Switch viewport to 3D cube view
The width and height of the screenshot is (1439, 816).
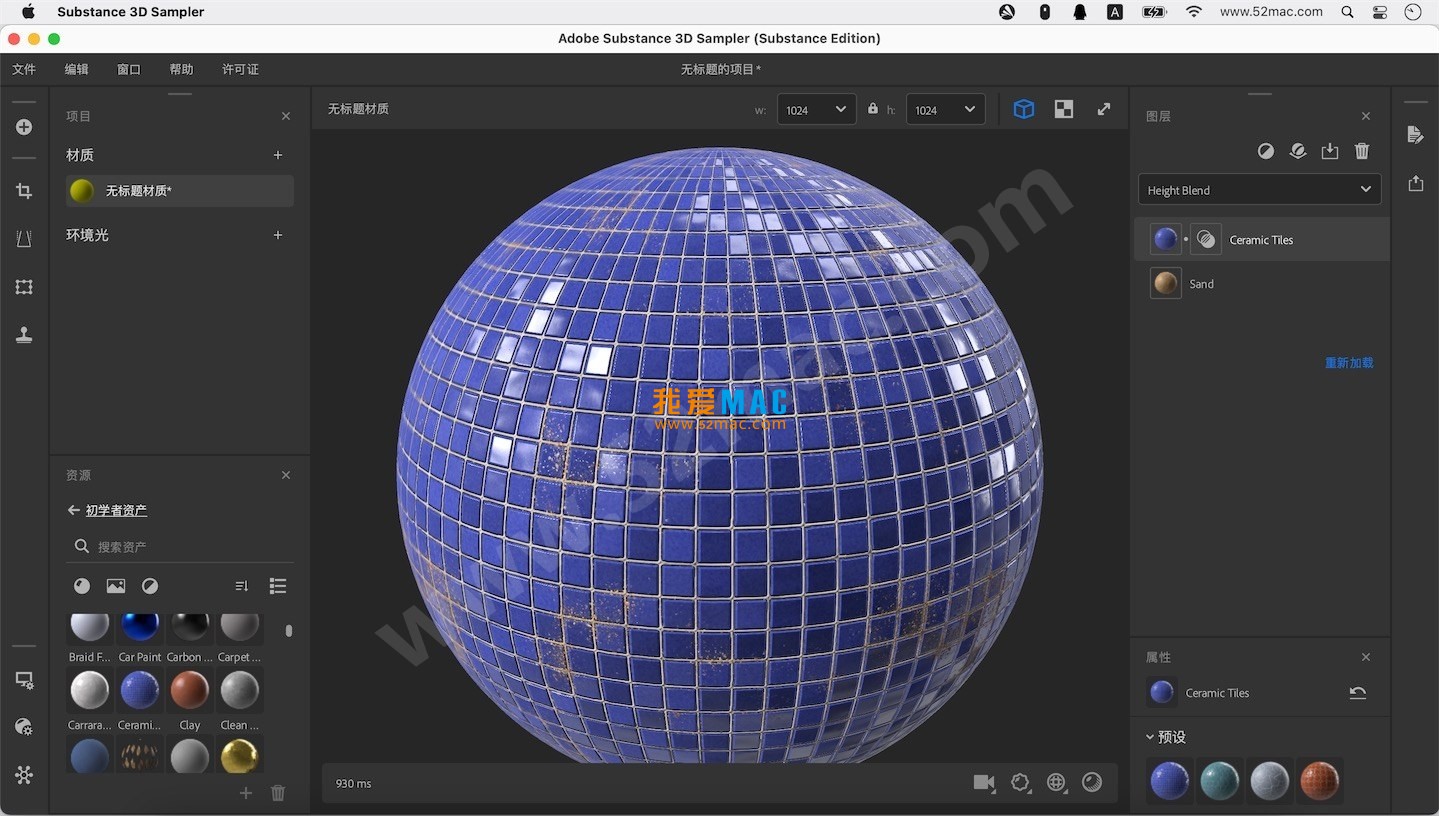pyautogui.click(x=1023, y=109)
